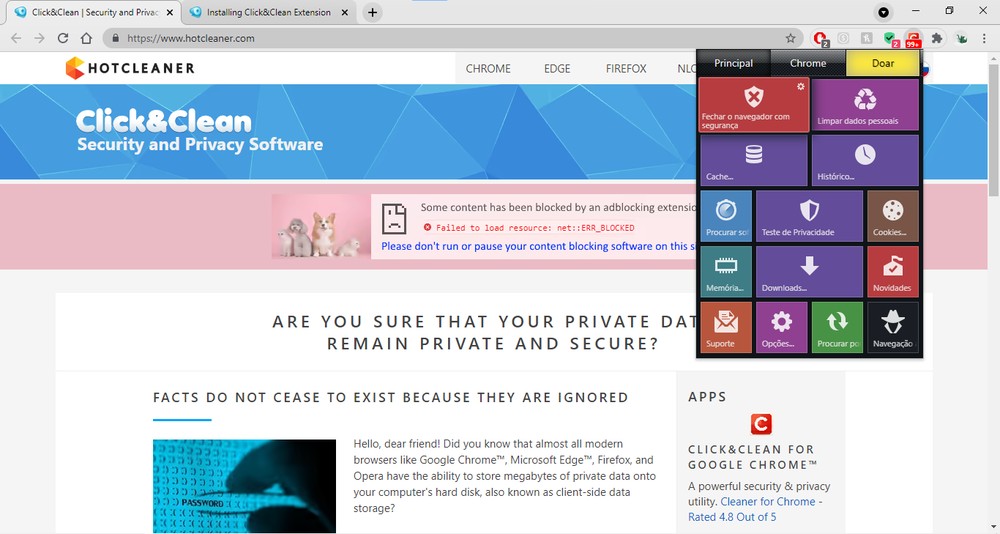This screenshot has height=534, width=1000.
Task: Open the Suporte envelope tile
Action: point(726,327)
